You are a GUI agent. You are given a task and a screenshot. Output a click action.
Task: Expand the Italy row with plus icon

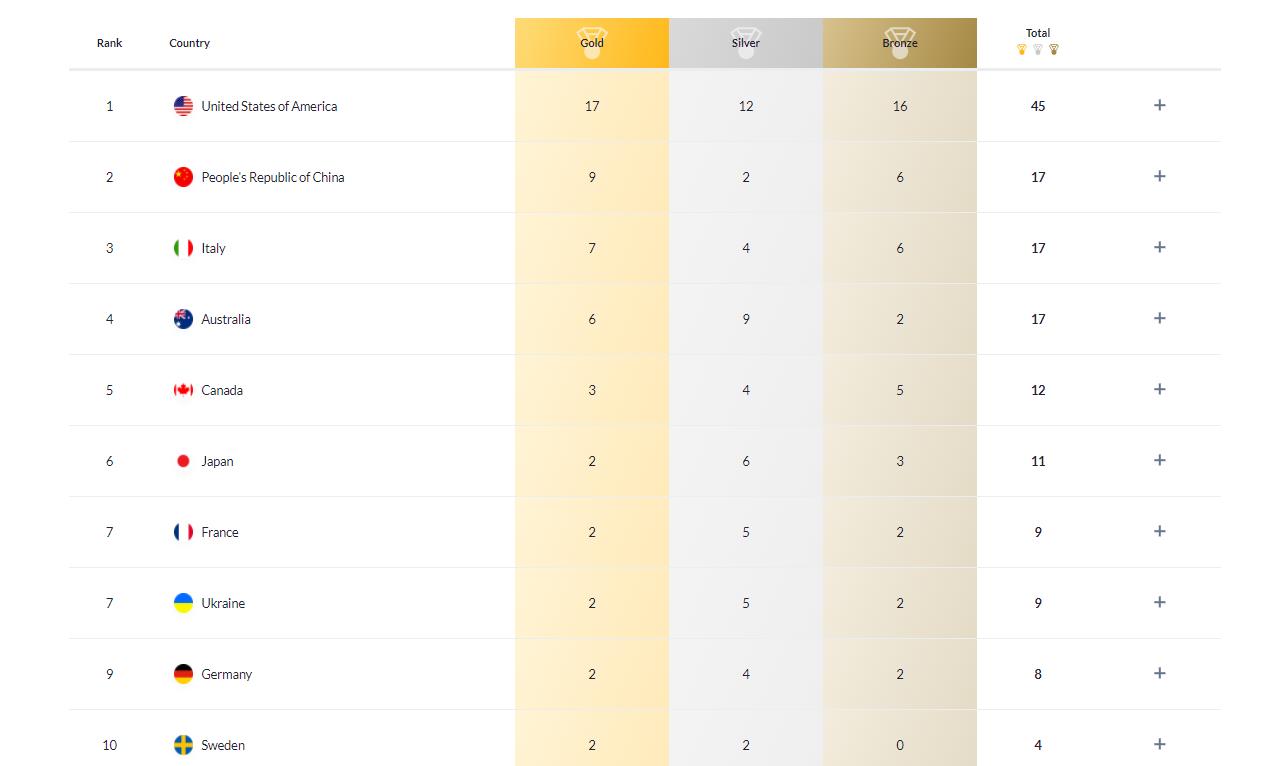[1159, 247]
